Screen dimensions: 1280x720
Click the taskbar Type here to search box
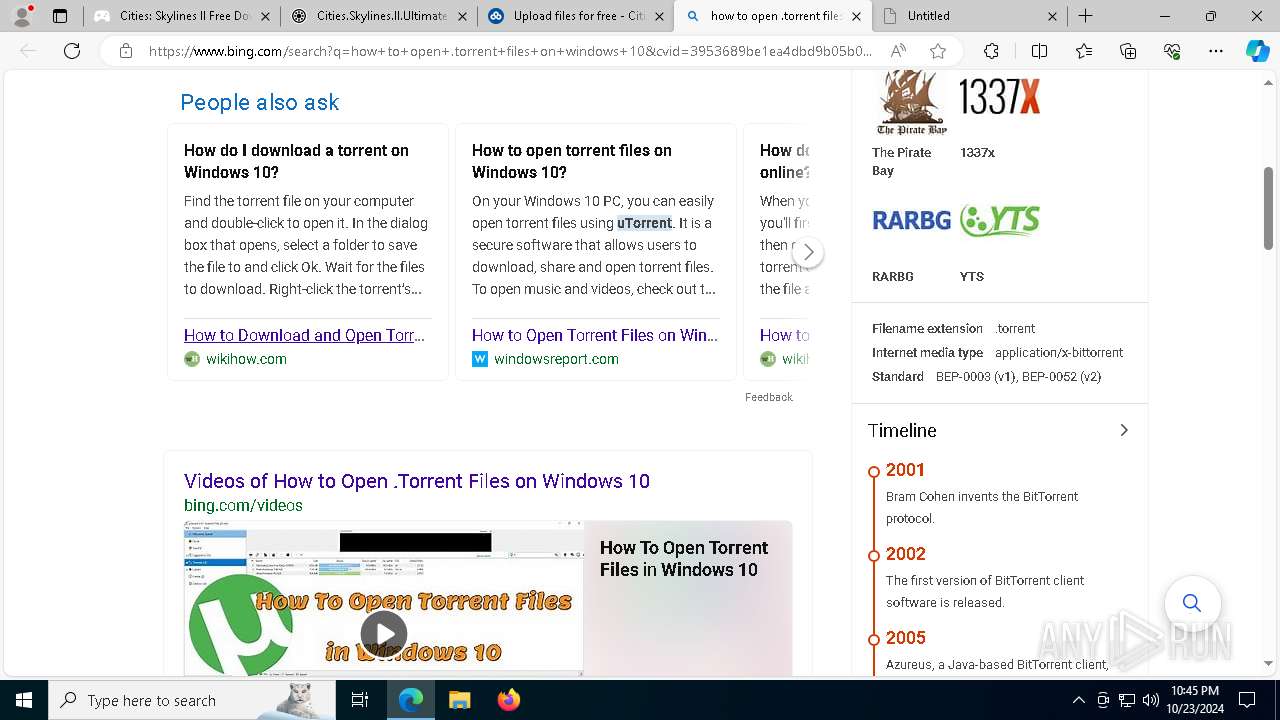192,700
